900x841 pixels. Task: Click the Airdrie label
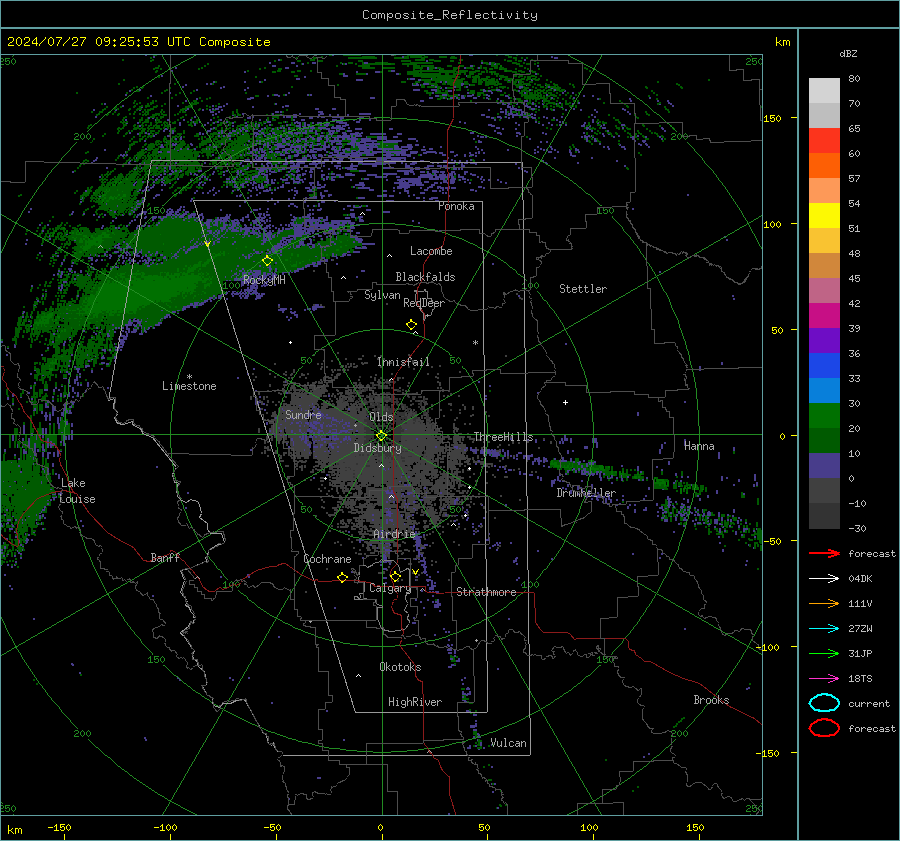point(394,534)
